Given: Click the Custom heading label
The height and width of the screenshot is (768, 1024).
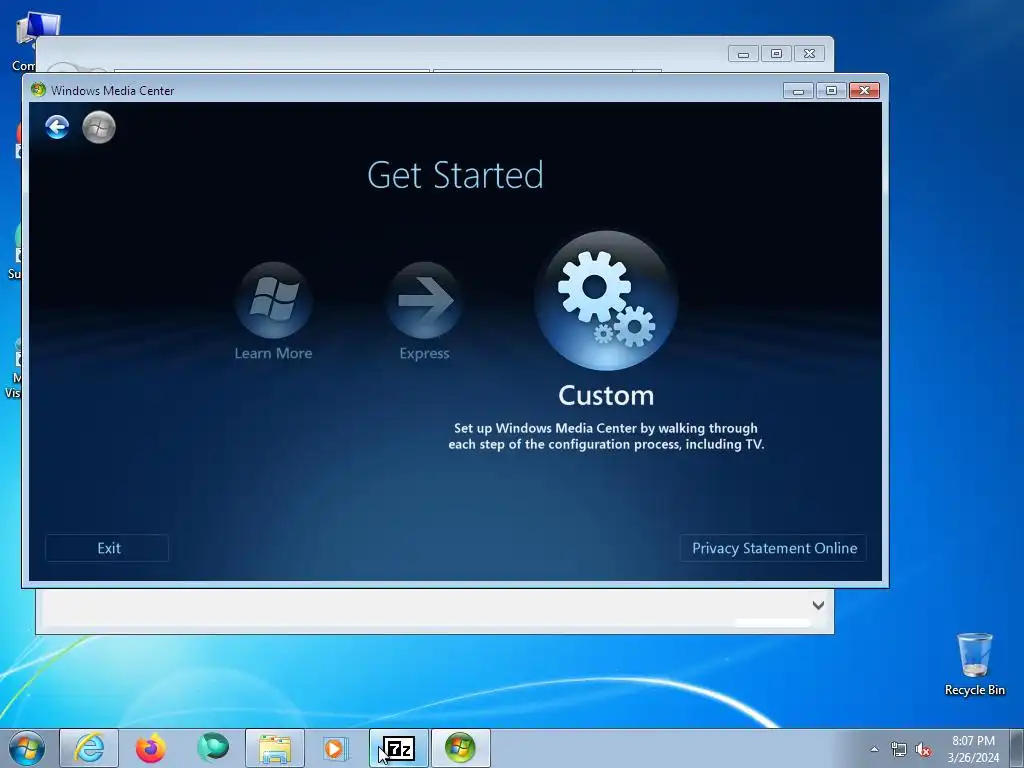Looking at the screenshot, I should [x=606, y=396].
